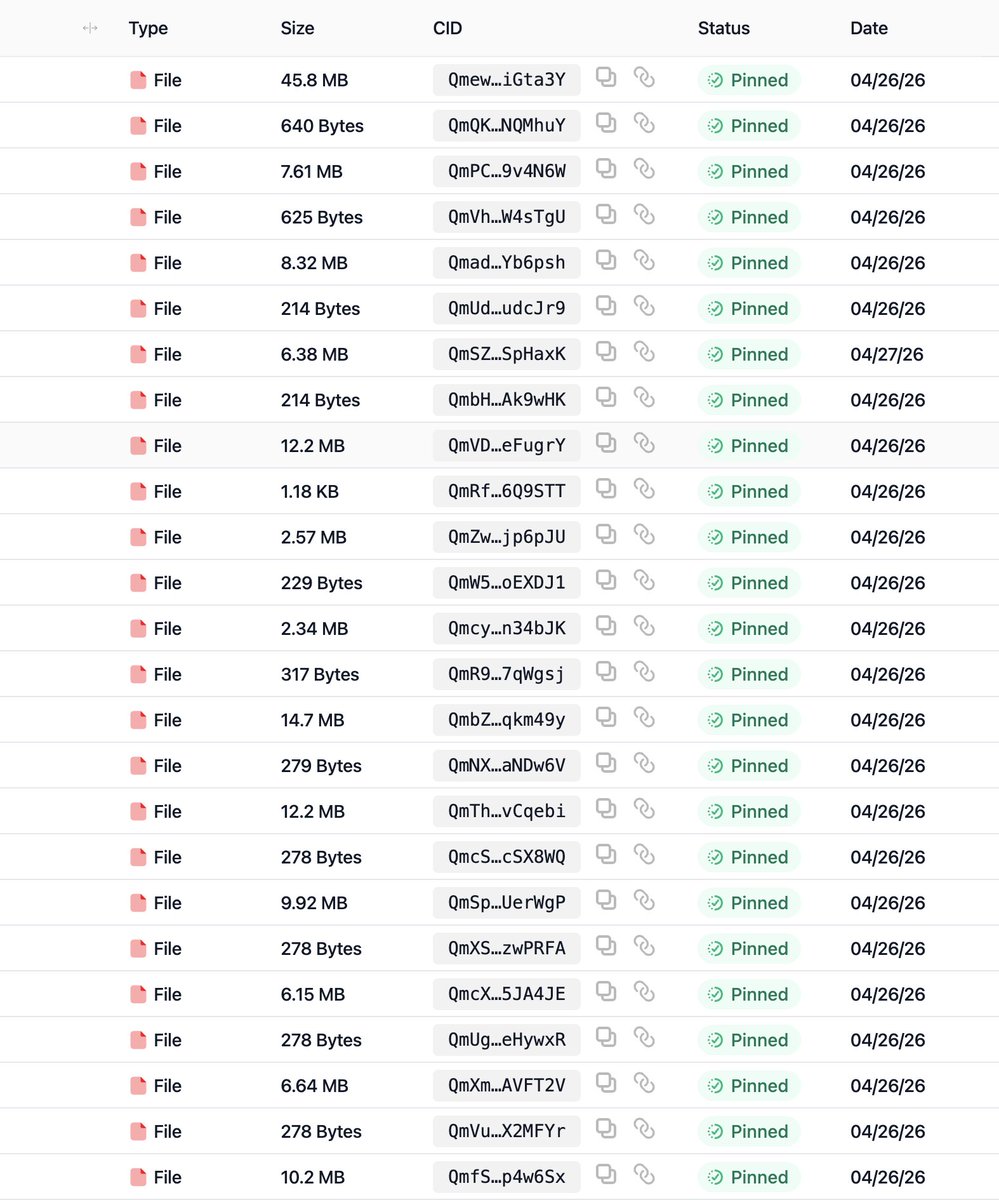Click Pinned status of QmUd…udcJr9 row
The image size is (999, 1200).
pyautogui.click(x=749, y=309)
